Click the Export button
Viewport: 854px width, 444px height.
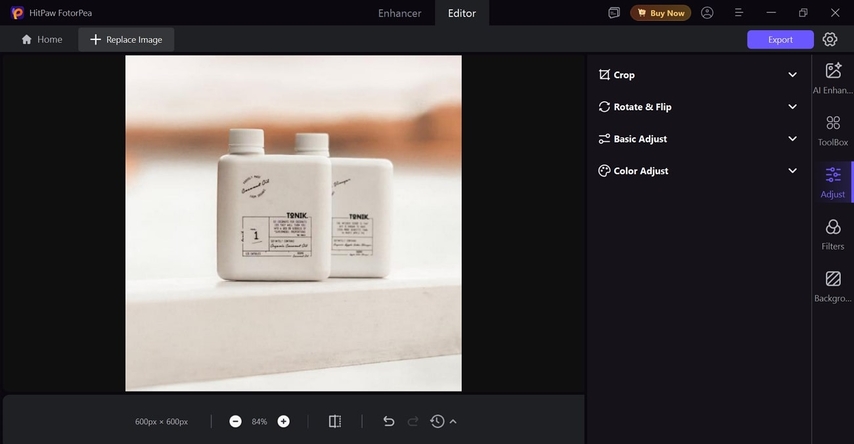point(780,39)
